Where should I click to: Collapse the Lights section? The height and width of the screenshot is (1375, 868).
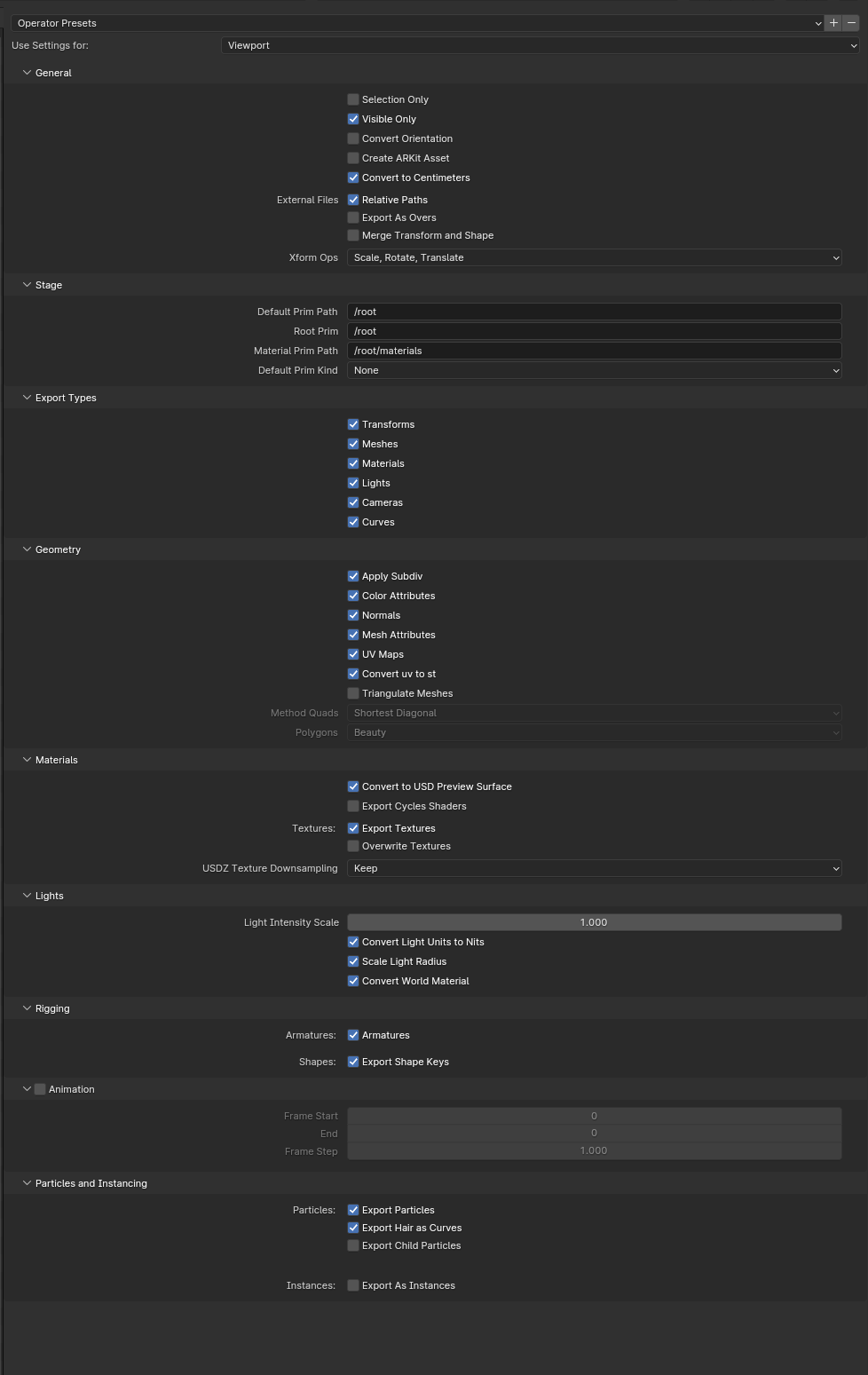27,896
